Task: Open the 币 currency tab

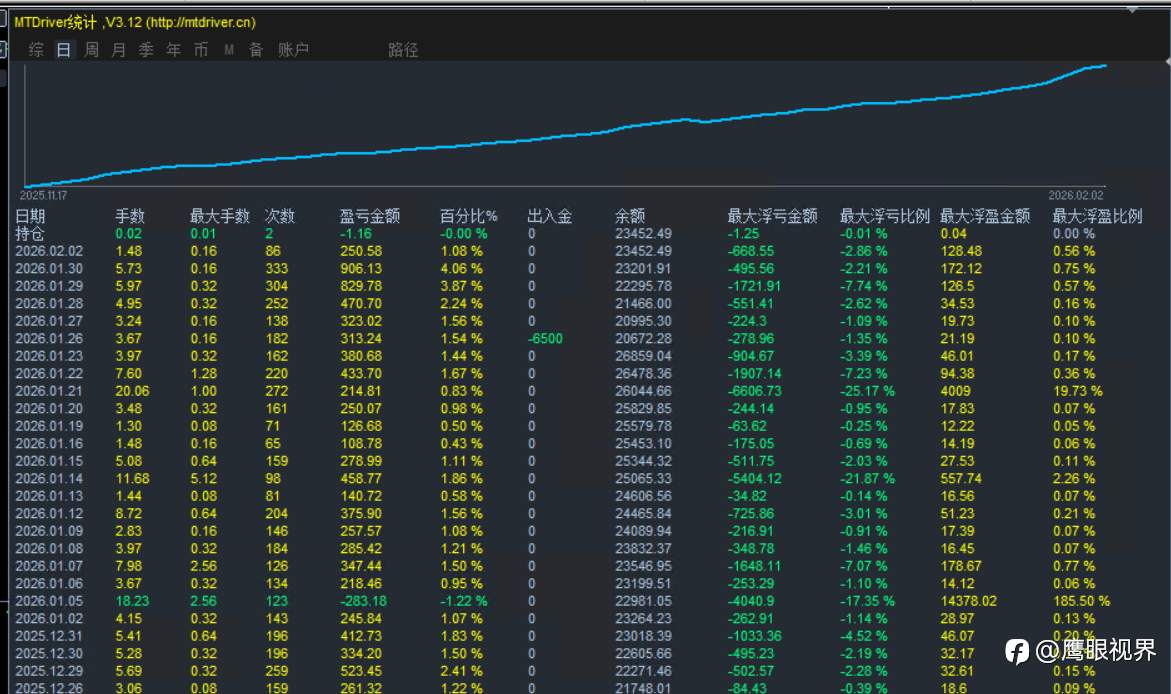Action: point(201,50)
